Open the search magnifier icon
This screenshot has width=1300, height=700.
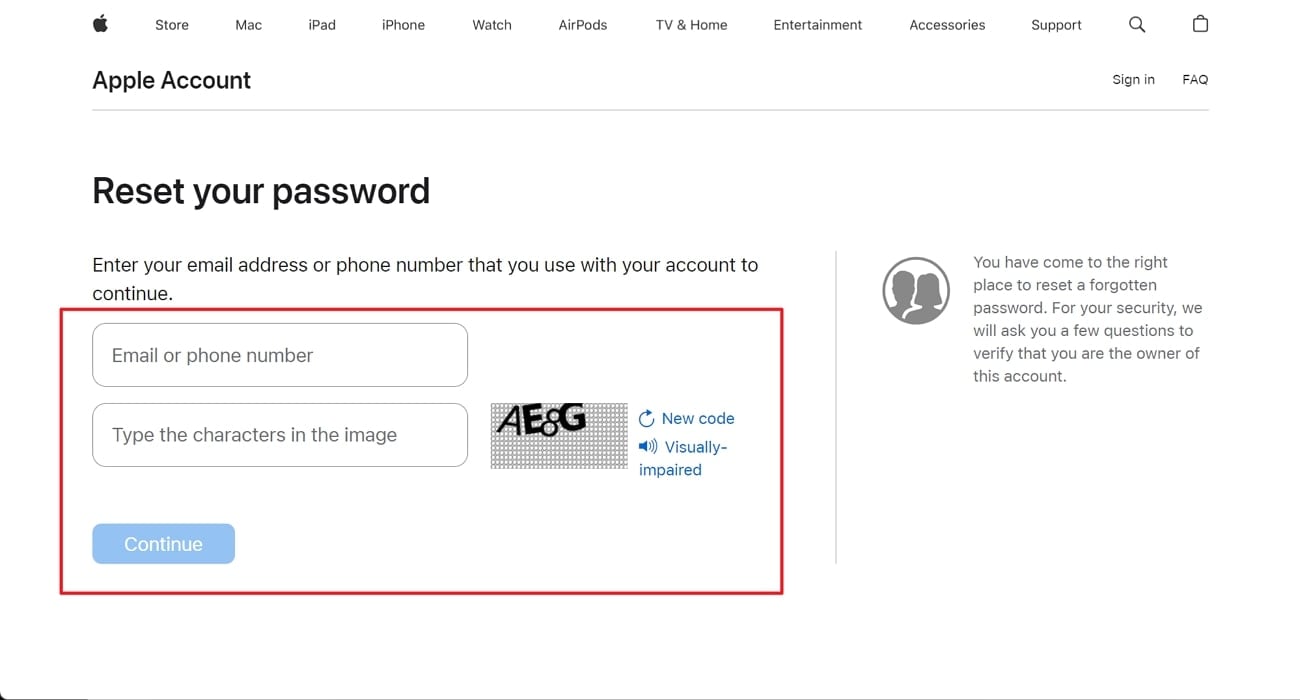pyautogui.click(x=1137, y=24)
